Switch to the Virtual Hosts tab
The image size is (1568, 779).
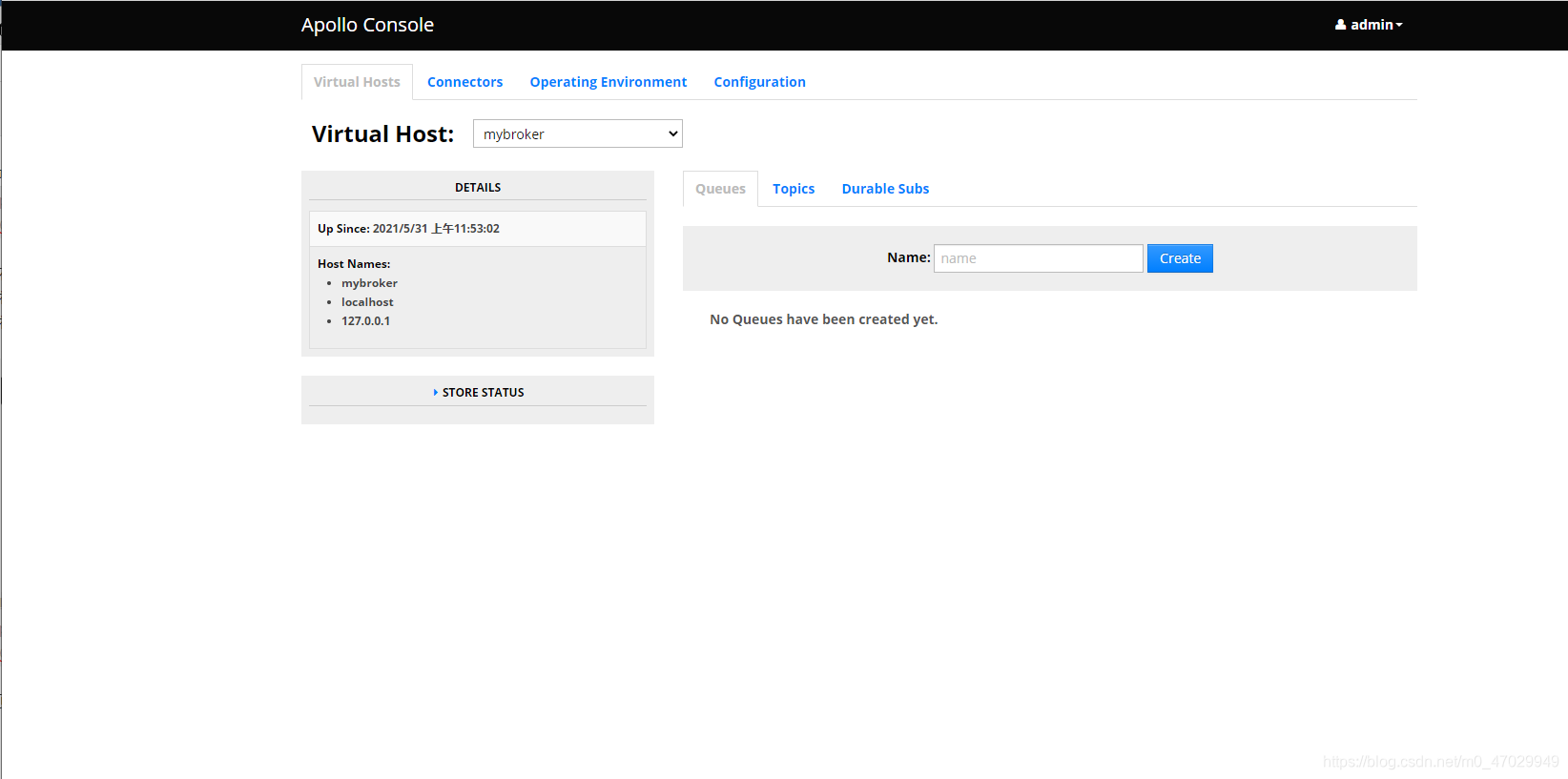[357, 82]
